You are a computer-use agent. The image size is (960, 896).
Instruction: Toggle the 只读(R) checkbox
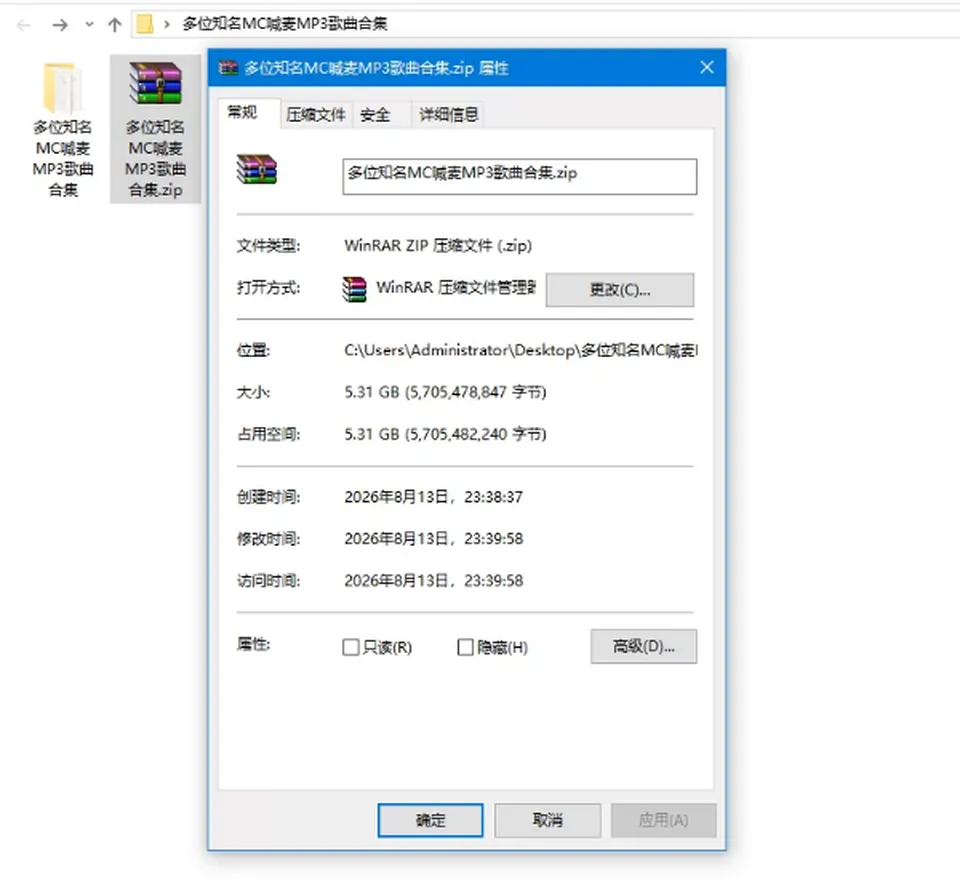coord(351,647)
